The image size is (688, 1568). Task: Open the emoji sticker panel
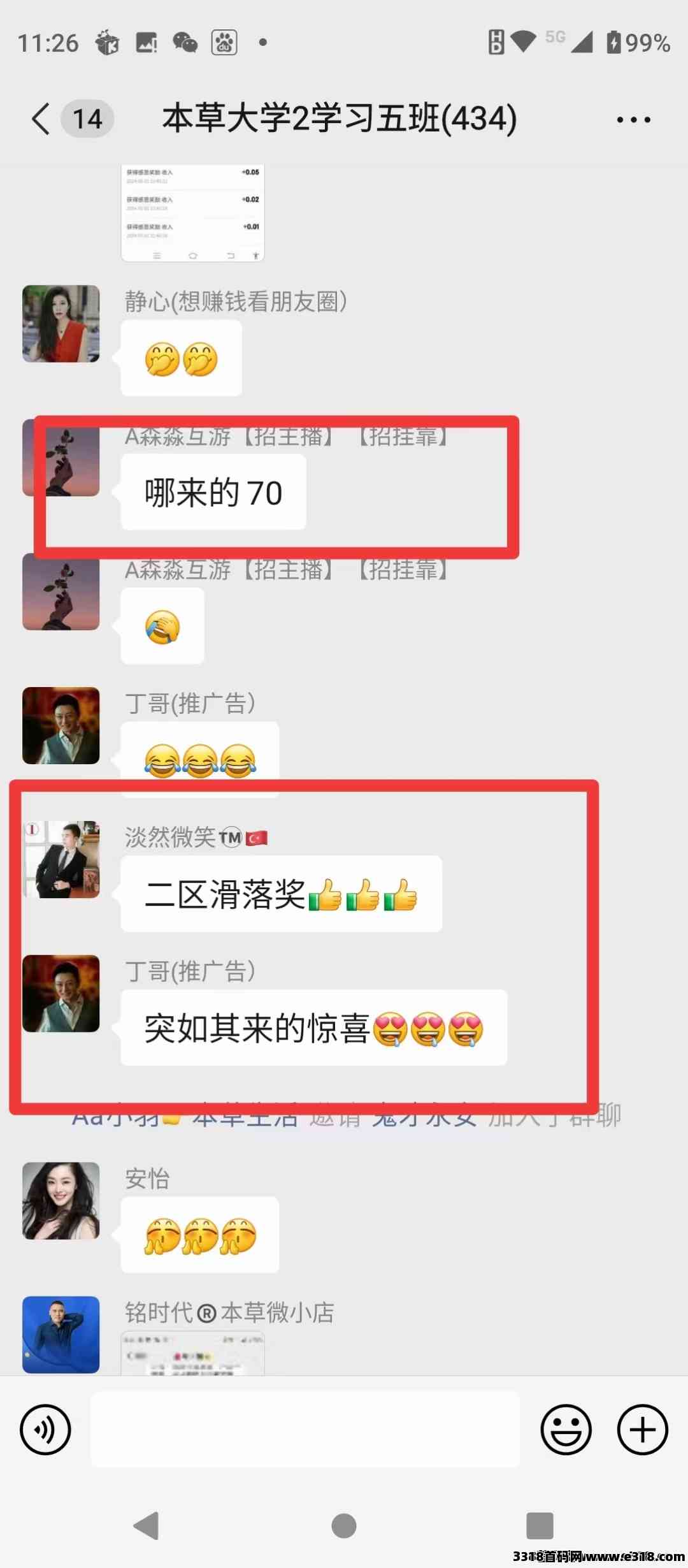[566, 1430]
